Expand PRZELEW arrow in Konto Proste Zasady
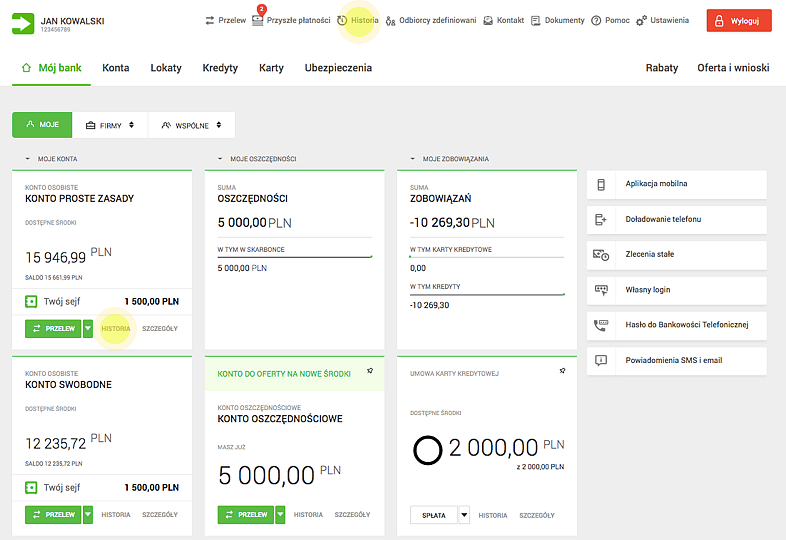This screenshot has width=786, height=540. [88, 329]
